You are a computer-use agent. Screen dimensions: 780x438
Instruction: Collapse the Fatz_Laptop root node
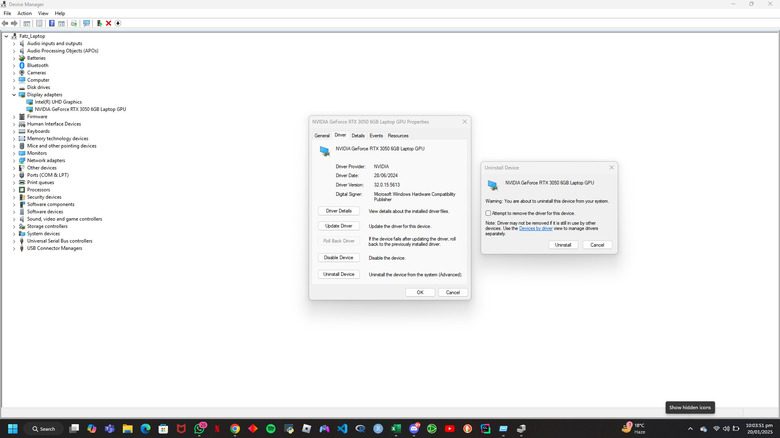point(6,36)
